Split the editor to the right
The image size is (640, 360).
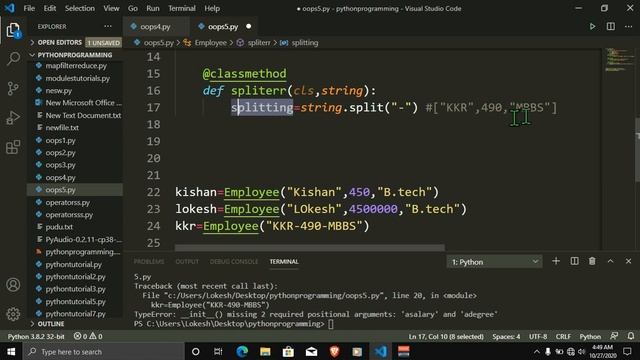(x=611, y=27)
